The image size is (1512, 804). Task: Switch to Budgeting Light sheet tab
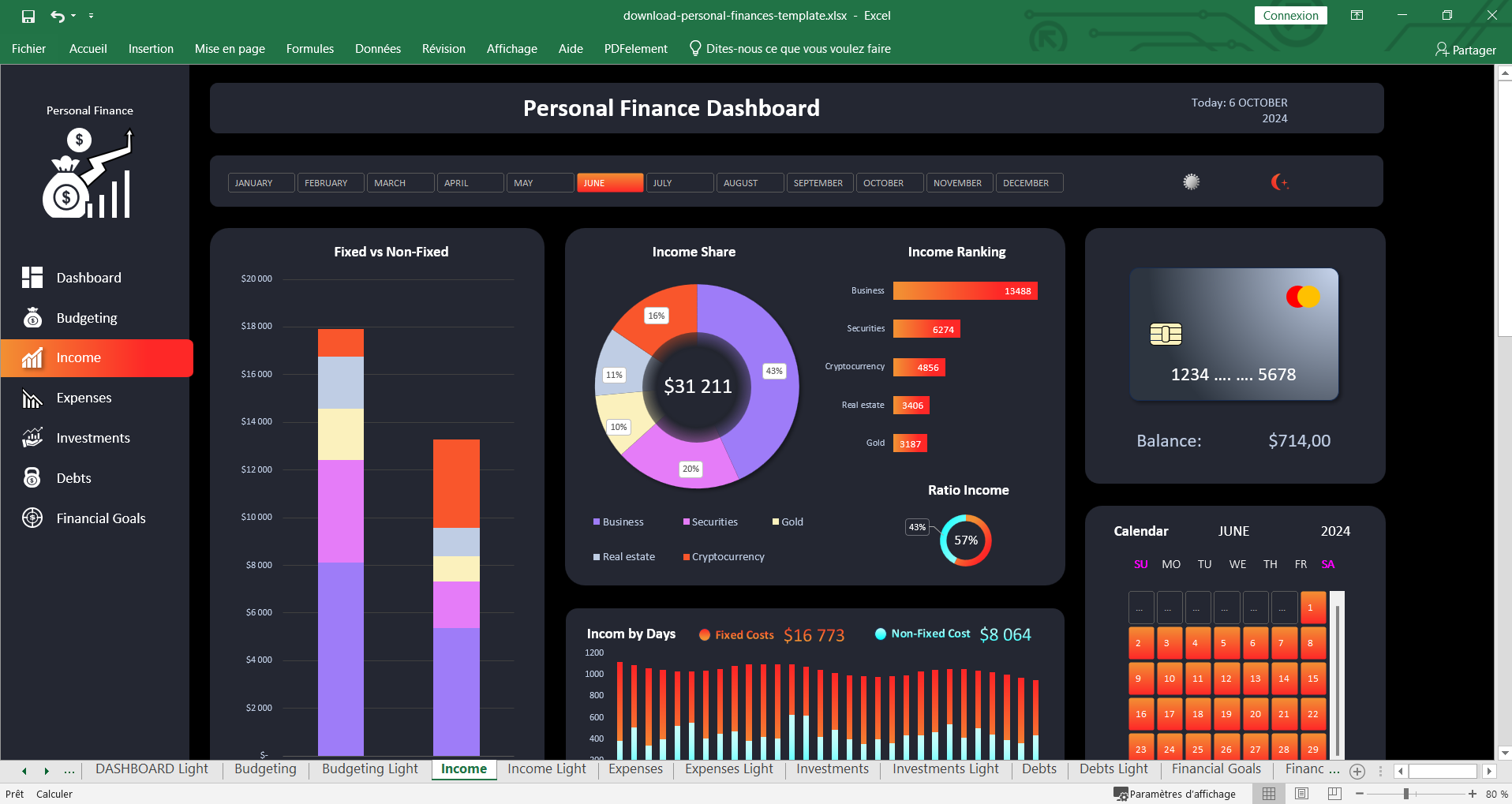click(370, 769)
